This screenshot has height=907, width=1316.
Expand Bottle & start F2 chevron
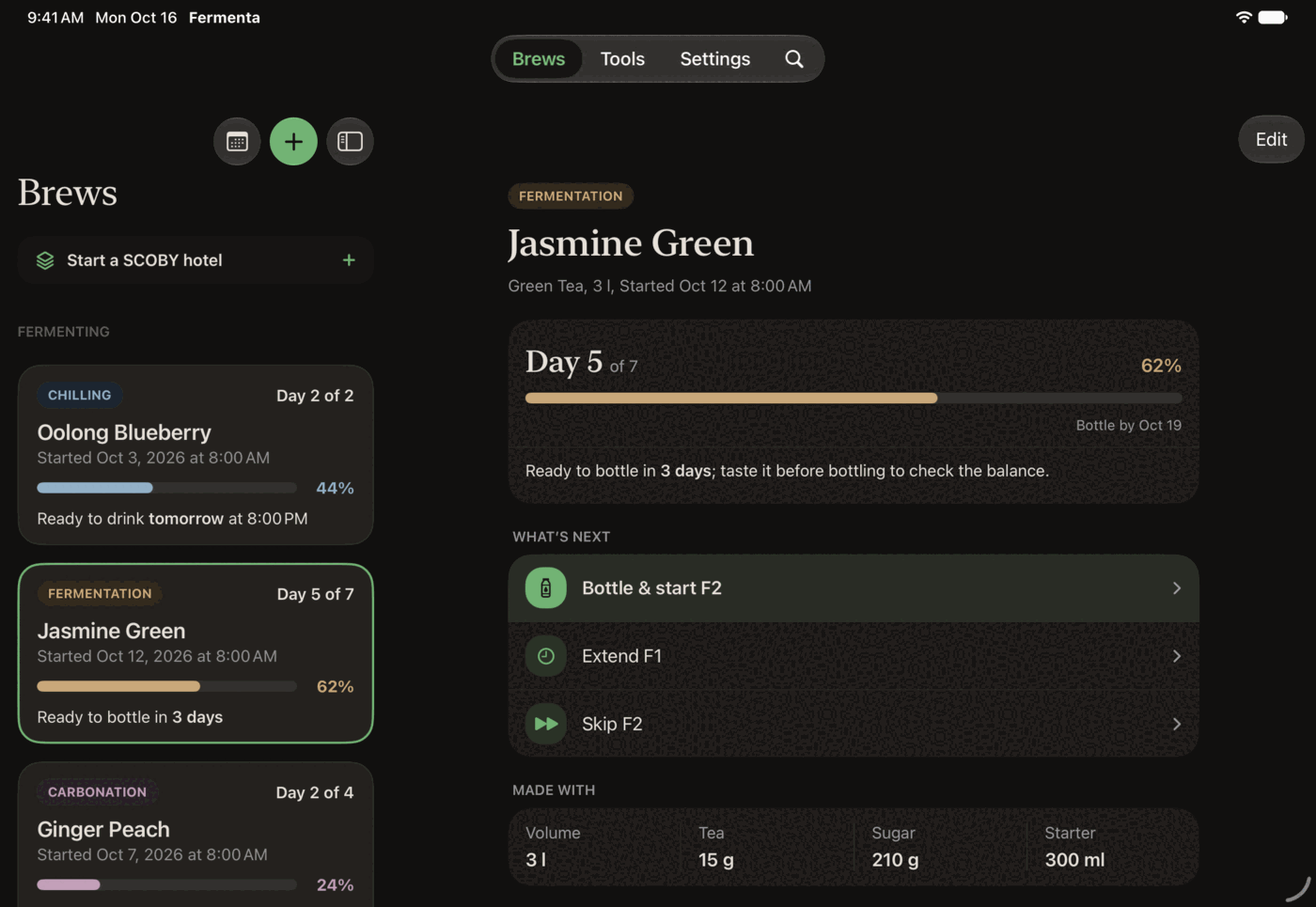(x=1177, y=587)
